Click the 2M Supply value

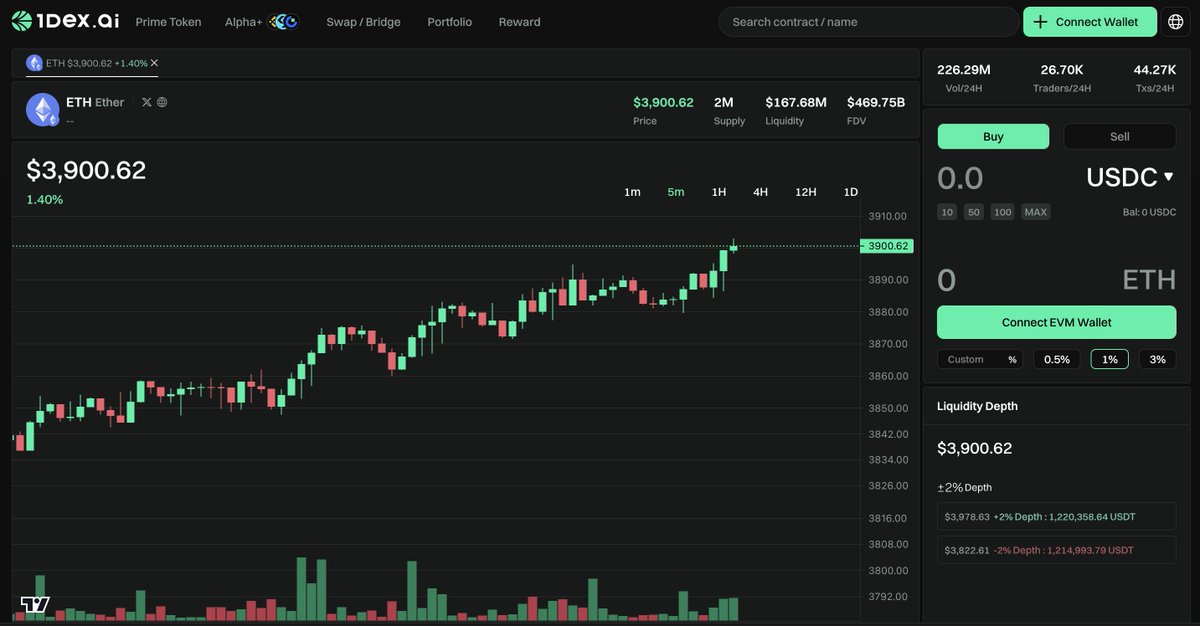724,103
